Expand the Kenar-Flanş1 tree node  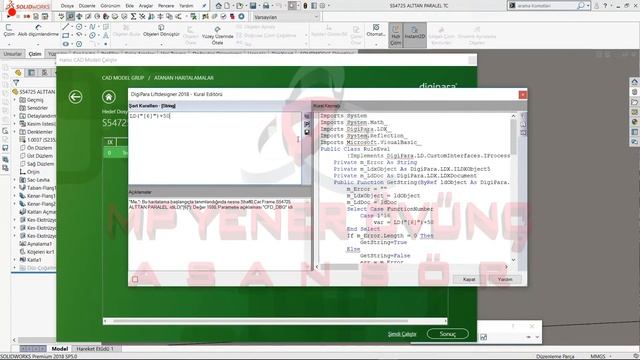point(15,196)
